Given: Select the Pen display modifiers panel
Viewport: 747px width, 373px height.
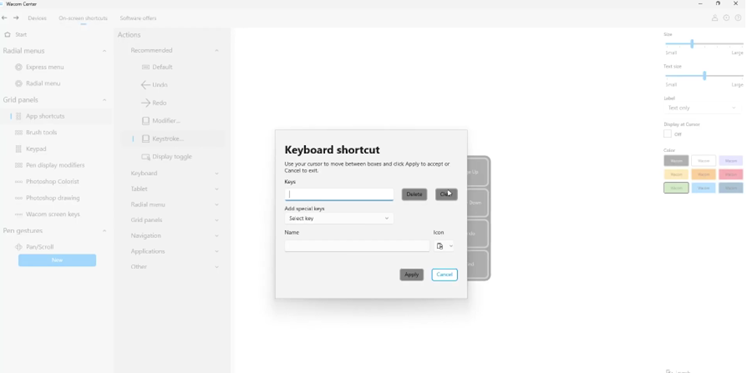Looking at the screenshot, I should [x=55, y=165].
